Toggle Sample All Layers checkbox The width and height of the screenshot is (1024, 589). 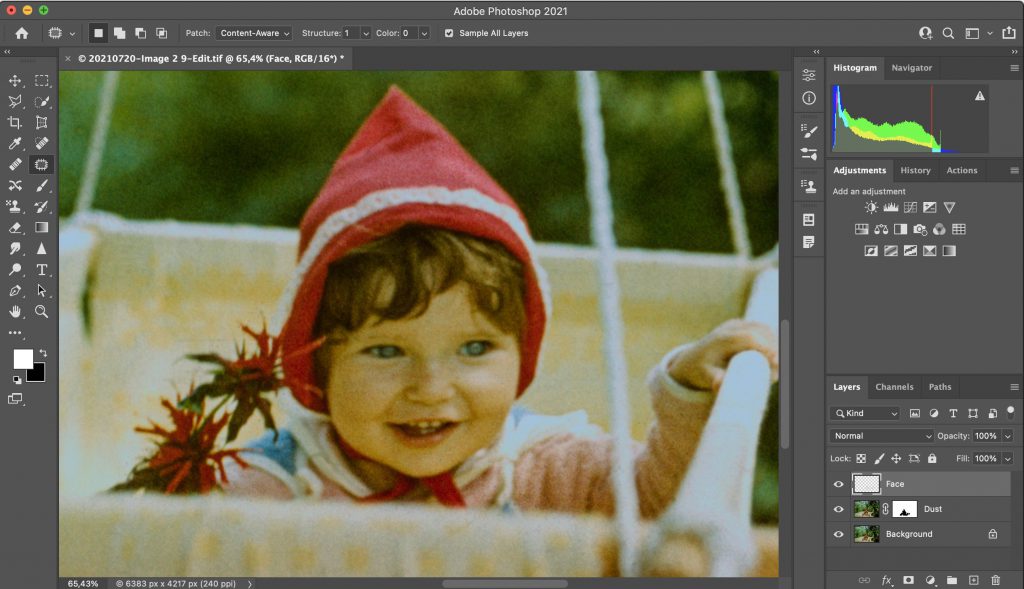[x=449, y=33]
